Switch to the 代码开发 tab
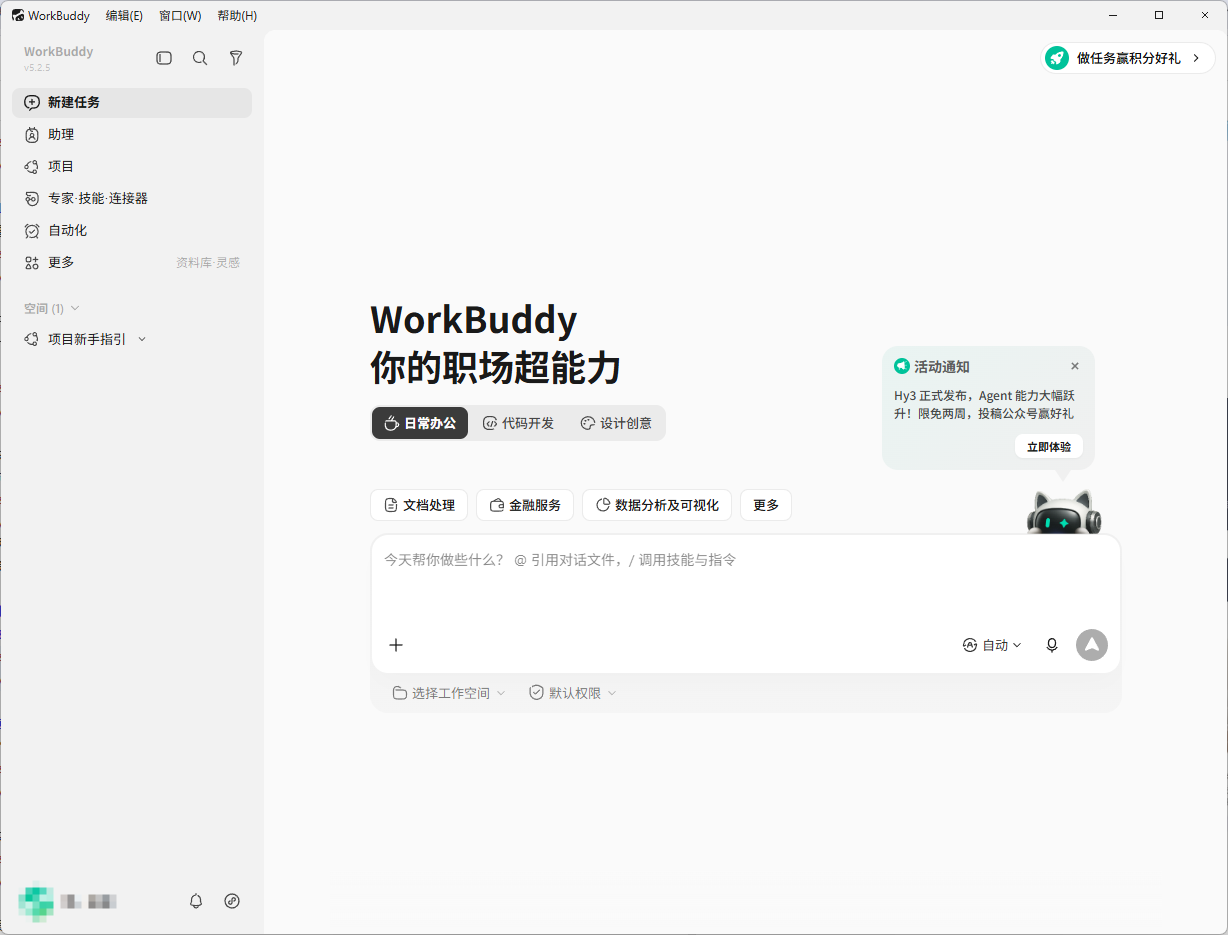Viewport: 1228px width, 935px height. [518, 423]
